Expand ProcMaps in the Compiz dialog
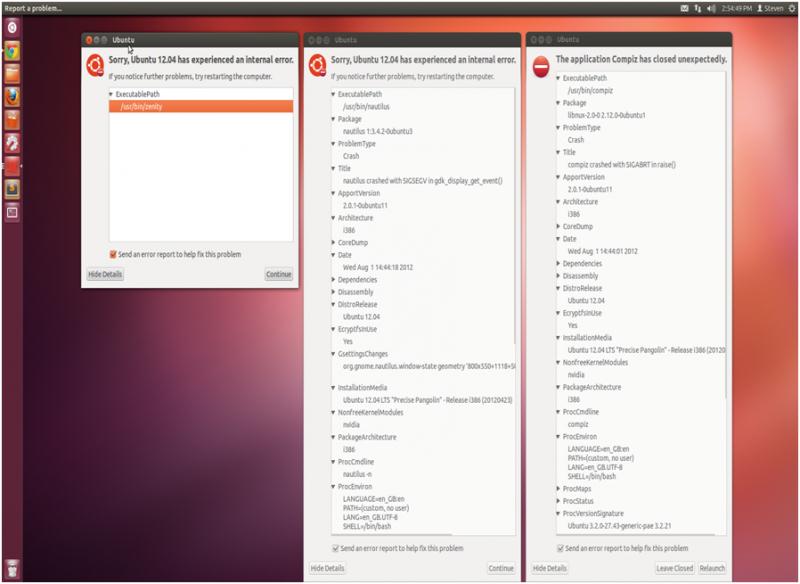 click(x=558, y=489)
